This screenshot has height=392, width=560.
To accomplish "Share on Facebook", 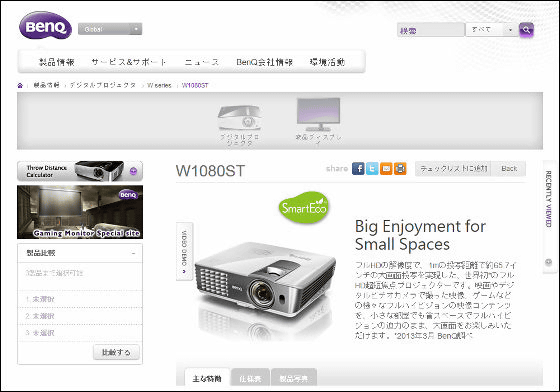I will point(358,169).
